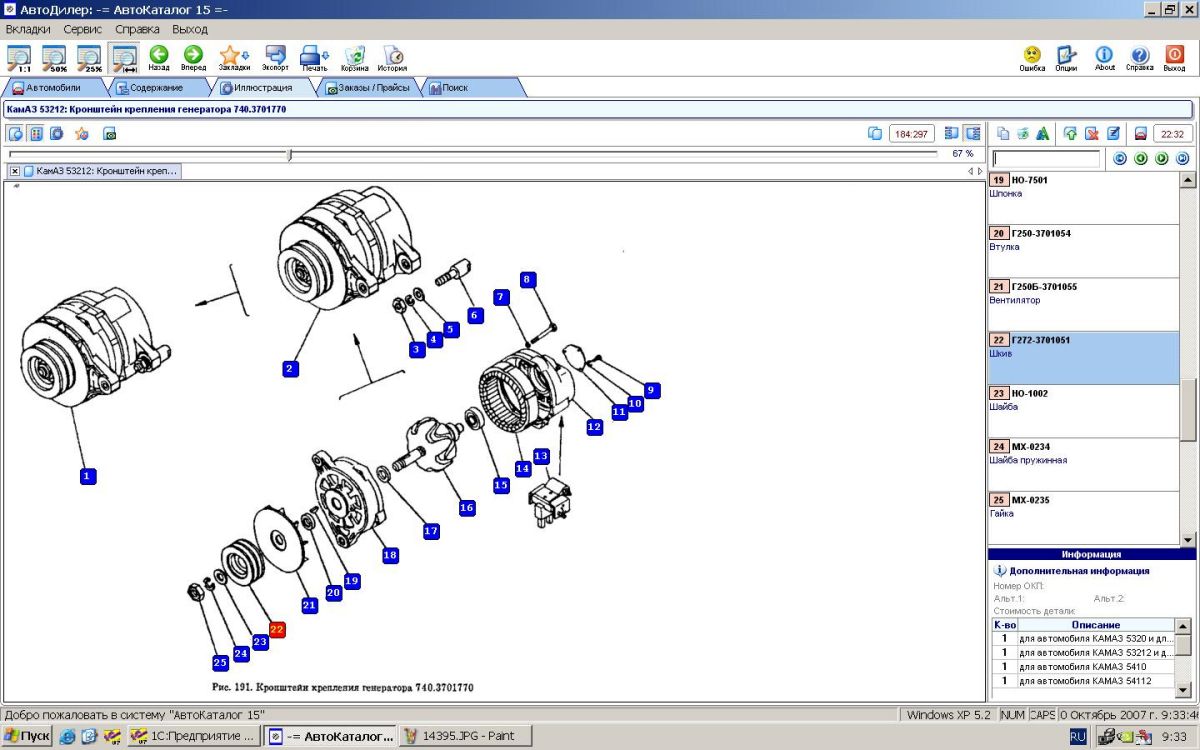1200x750 pixels.
Task: Go to previous record with green arrow
Action: point(1141,158)
